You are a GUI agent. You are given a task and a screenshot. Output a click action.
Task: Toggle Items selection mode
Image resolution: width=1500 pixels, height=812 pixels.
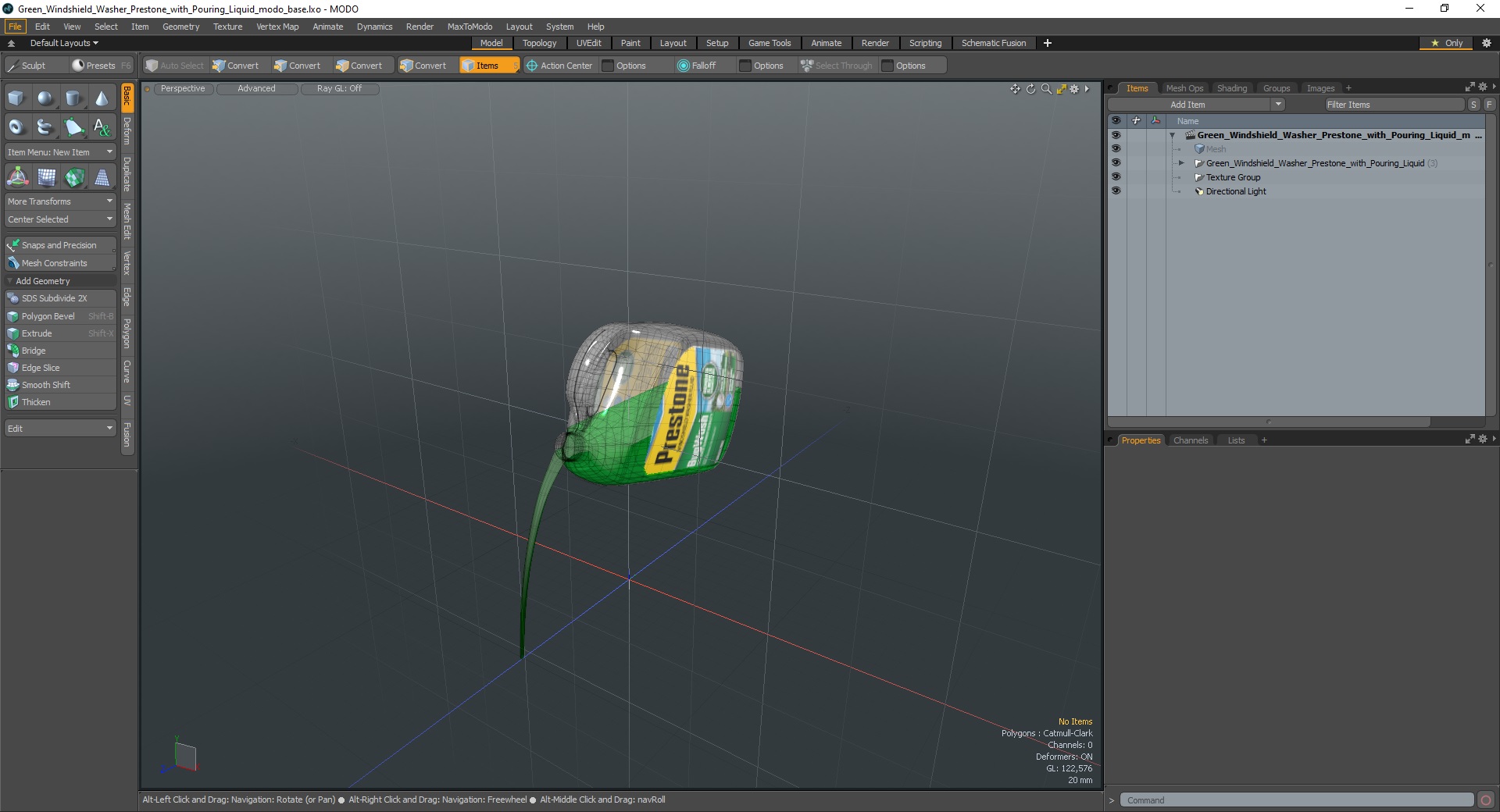pyautogui.click(x=489, y=66)
